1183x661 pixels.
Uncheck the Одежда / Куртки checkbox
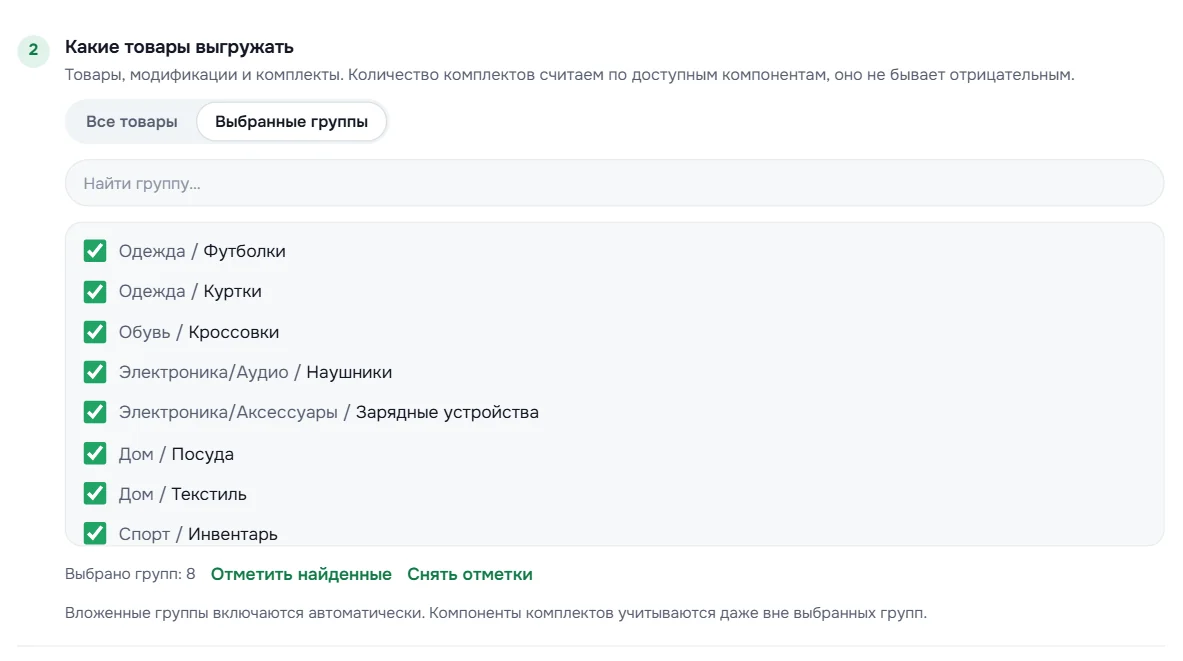[95, 291]
